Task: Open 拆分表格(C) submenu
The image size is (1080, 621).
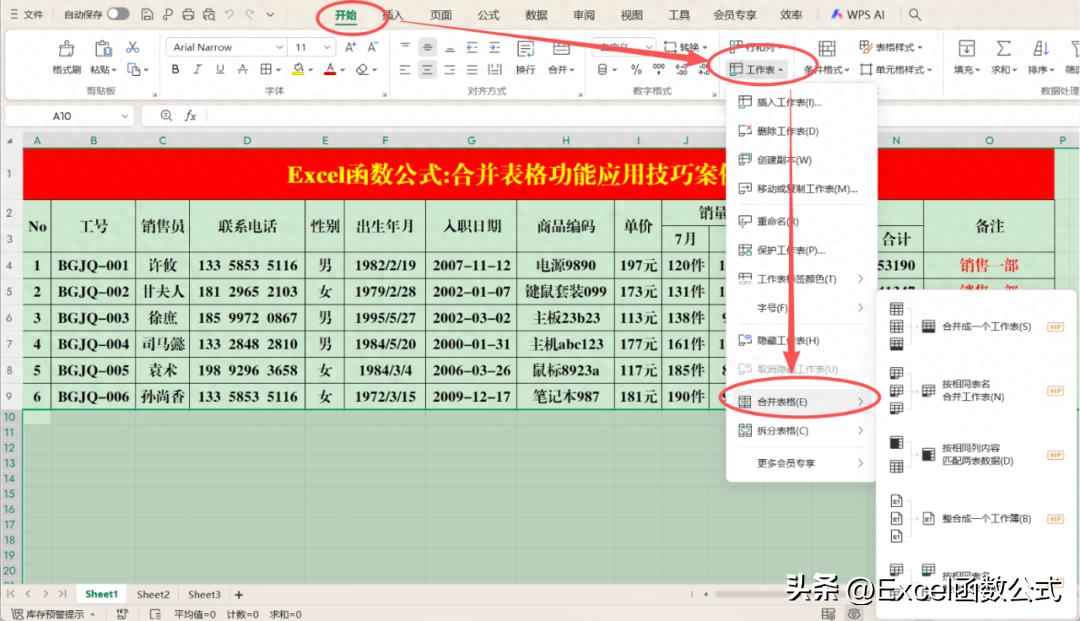Action: click(801, 430)
